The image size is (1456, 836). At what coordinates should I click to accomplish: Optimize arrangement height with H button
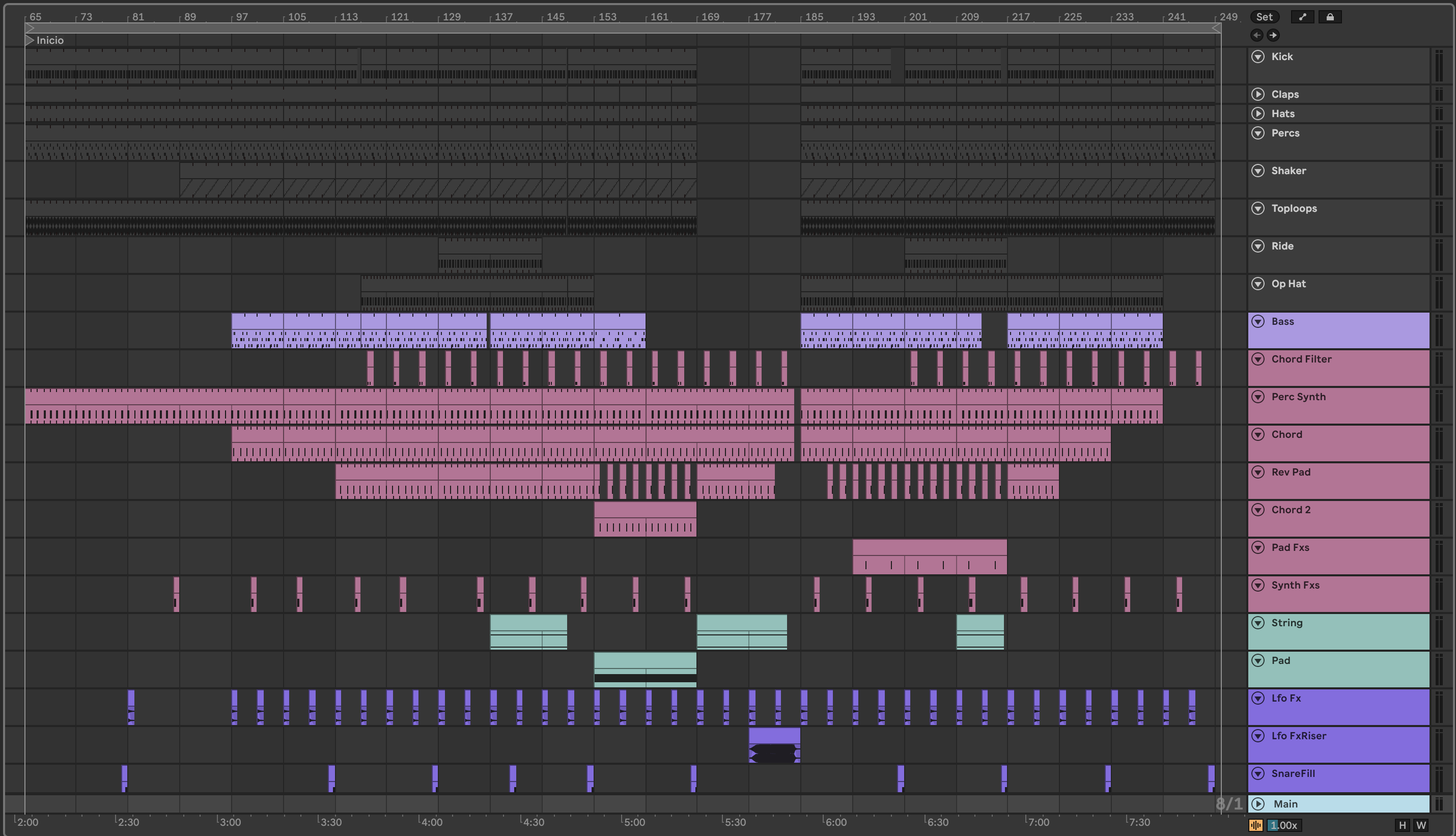point(1402,825)
